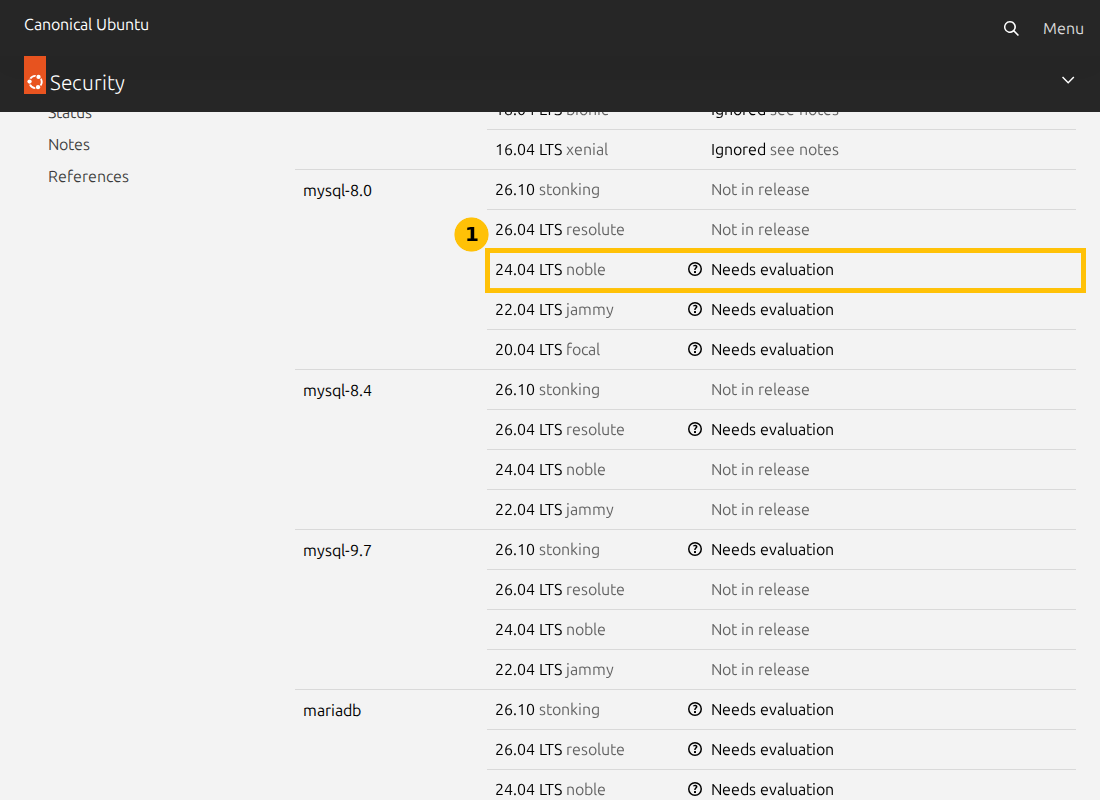Click 'Needs evaluation' text for mariadb 26.04 resolute
This screenshot has height=800, width=1100.
click(772, 749)
